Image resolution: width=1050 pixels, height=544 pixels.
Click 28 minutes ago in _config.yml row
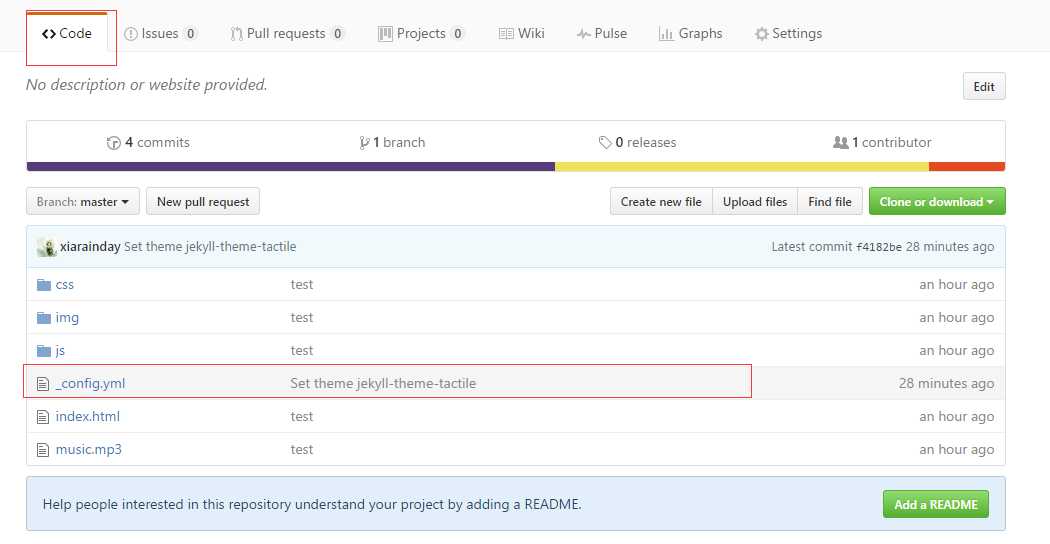(x=946, y=384)
